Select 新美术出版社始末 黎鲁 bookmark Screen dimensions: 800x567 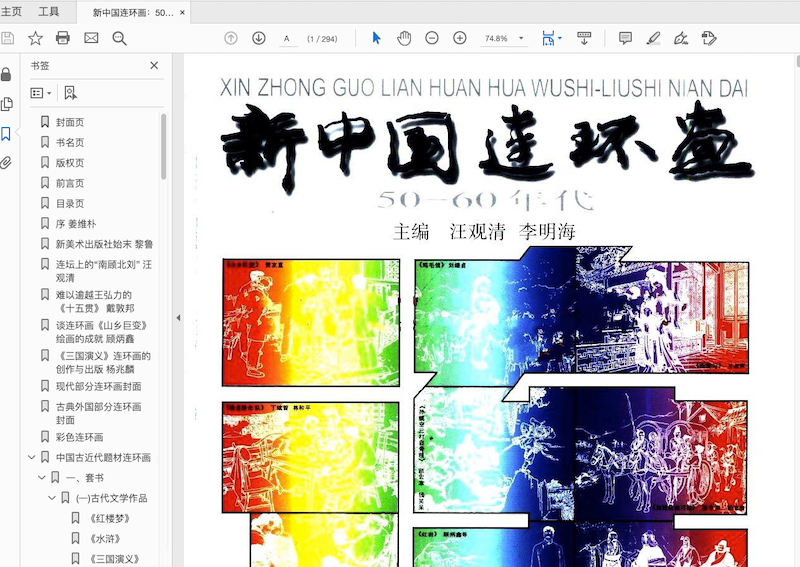104,244
